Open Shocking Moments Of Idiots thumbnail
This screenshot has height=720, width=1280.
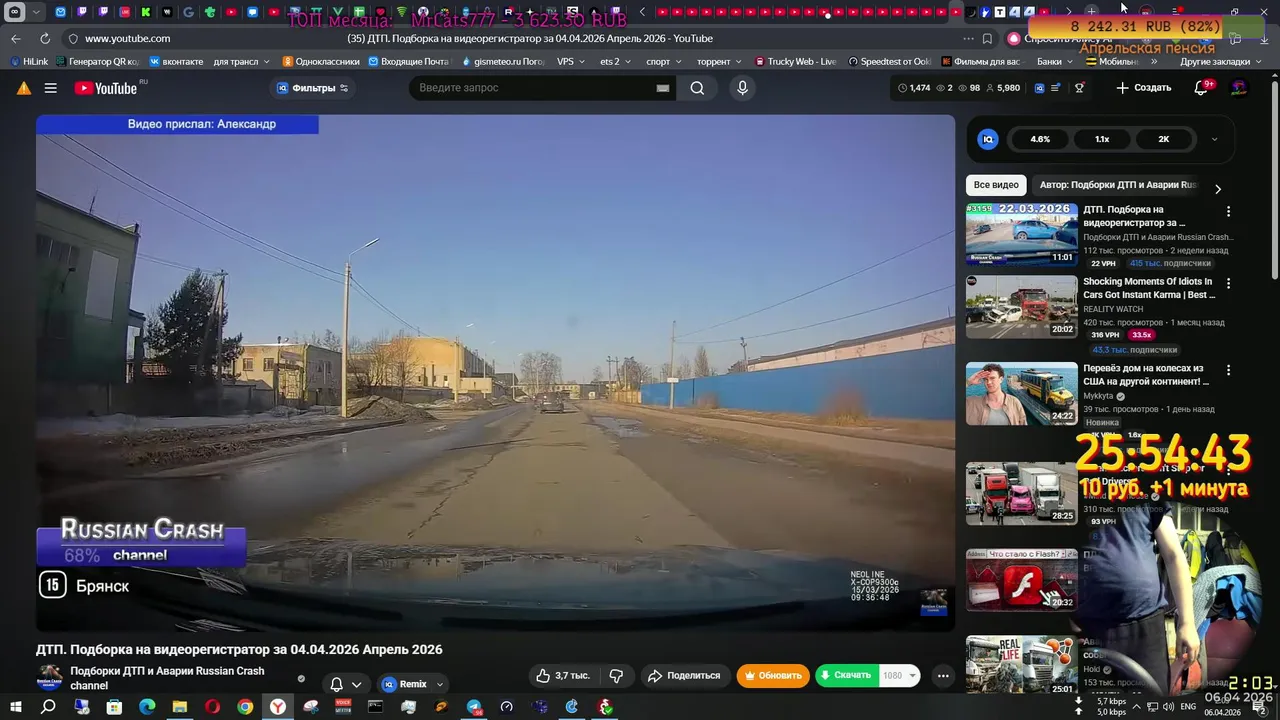tap(1021, 307)
